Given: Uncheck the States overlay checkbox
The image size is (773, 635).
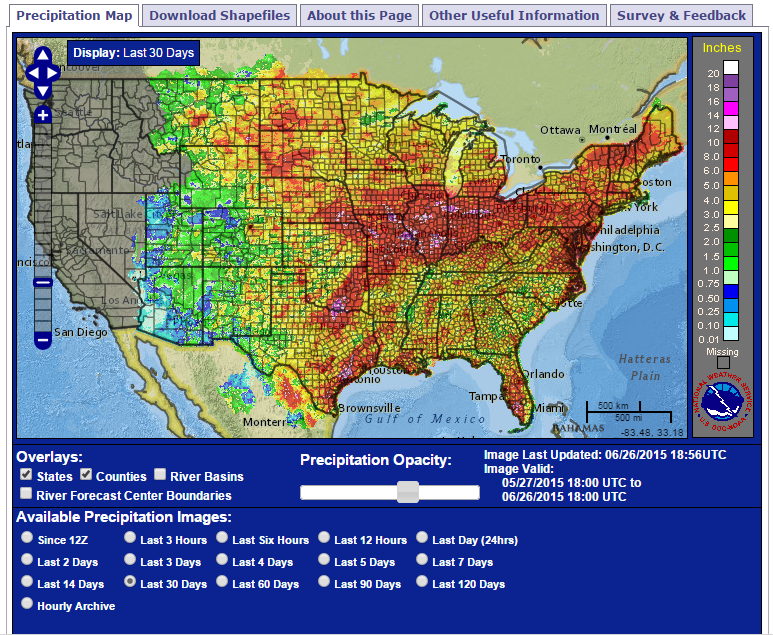Looking at the screenshot, I should 26,475.
